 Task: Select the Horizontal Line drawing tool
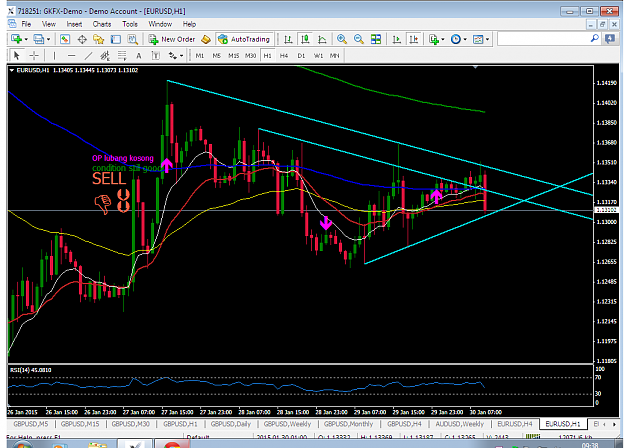(71, 55)
